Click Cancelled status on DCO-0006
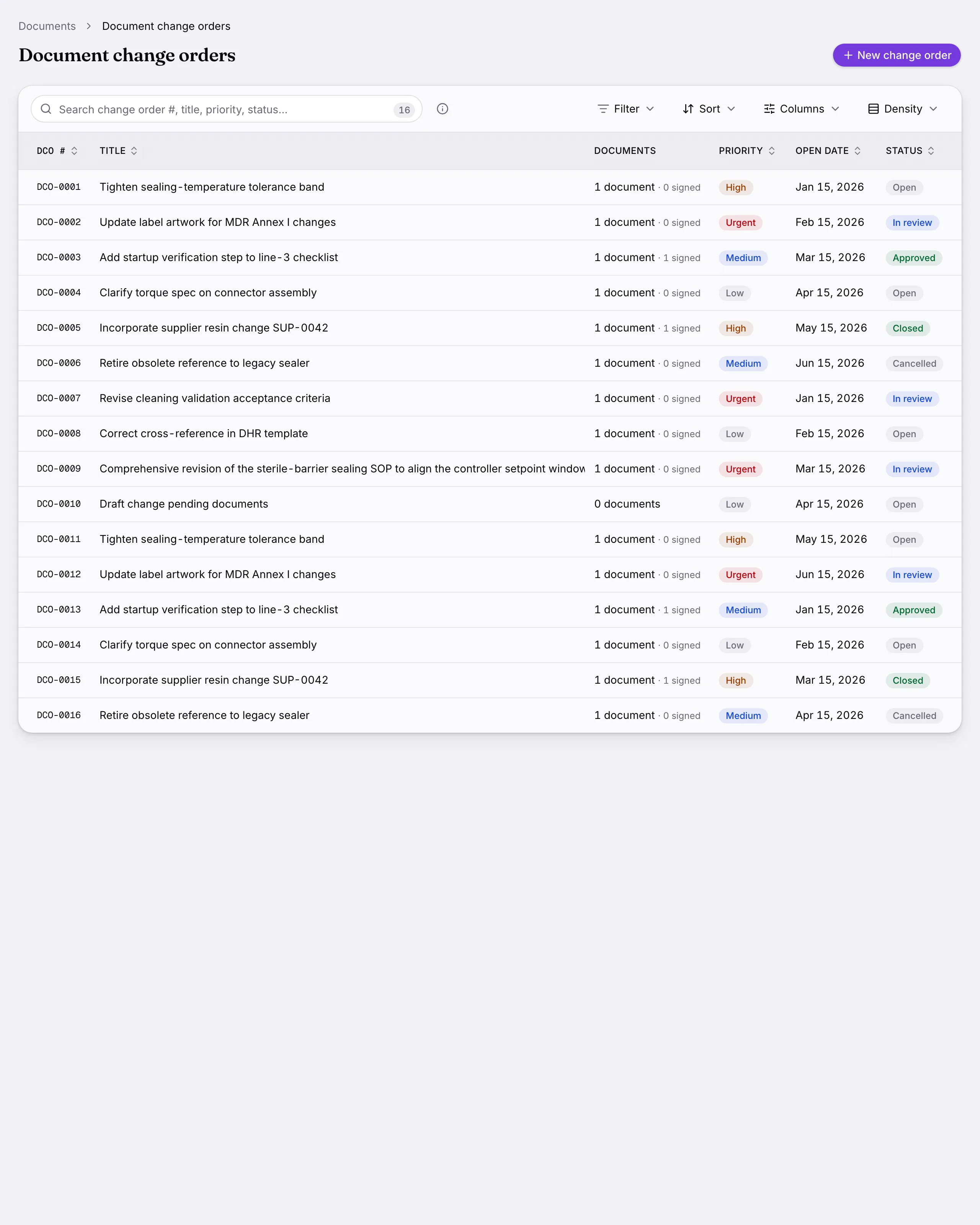980x1225 pixels. (914, 363)
